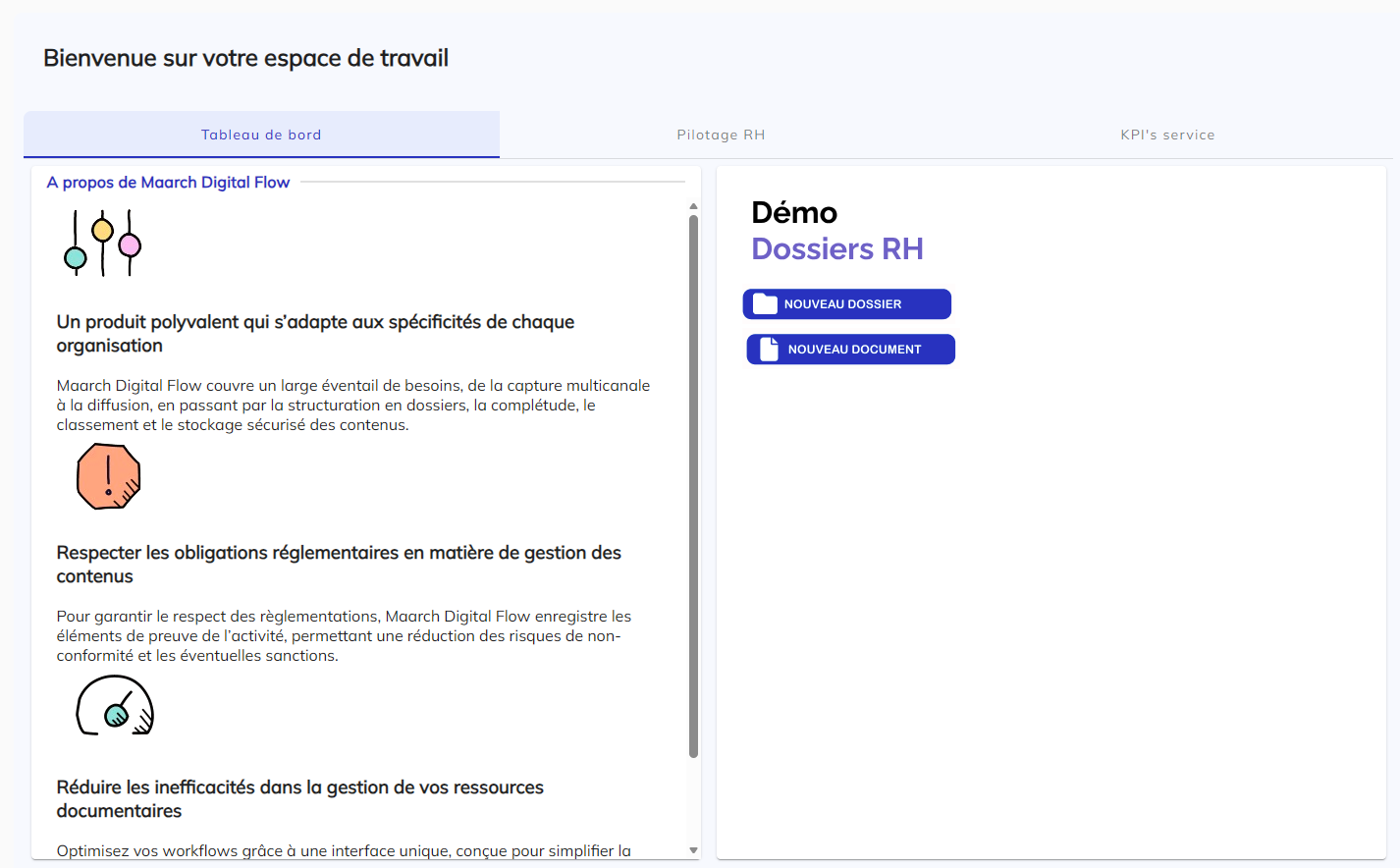Viewport: 1400px width, 868px height.
Task: Click the vertical scrollbar thumb of About panel
Action: pyautogui.click(x=693, y=486)
